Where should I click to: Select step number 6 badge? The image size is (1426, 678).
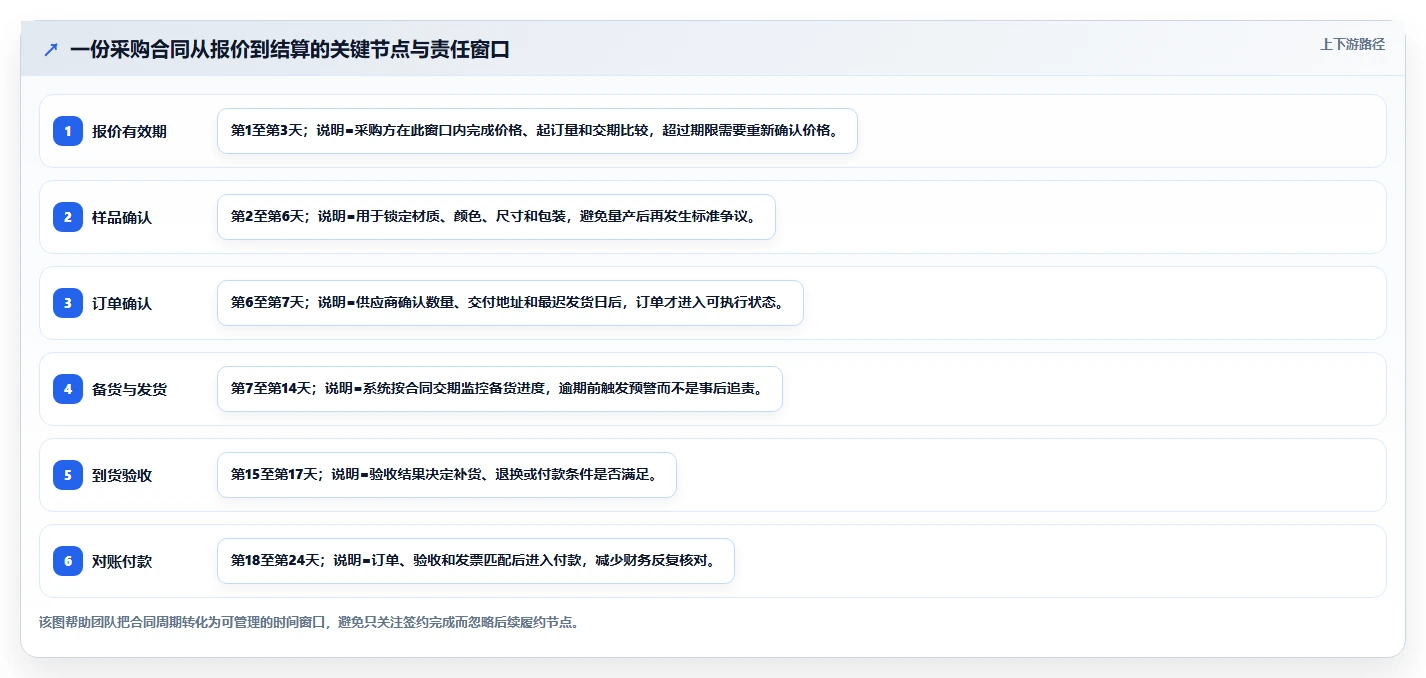click(68, 561)
